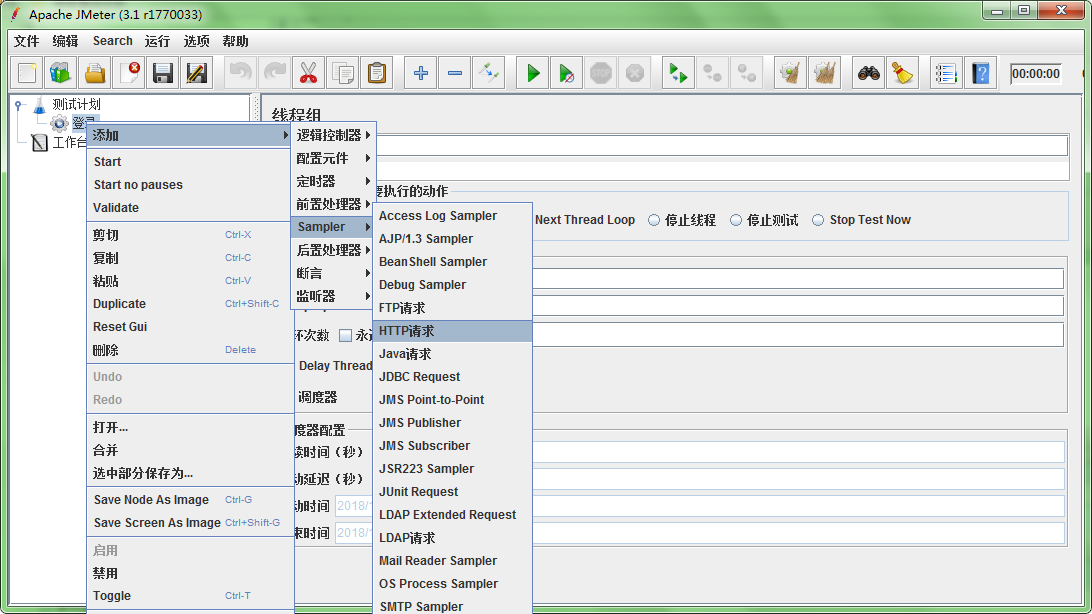Open the Help question-mark toolbar icon
The height and width of the screenshot is (614, 1092).
pos(981,73)
